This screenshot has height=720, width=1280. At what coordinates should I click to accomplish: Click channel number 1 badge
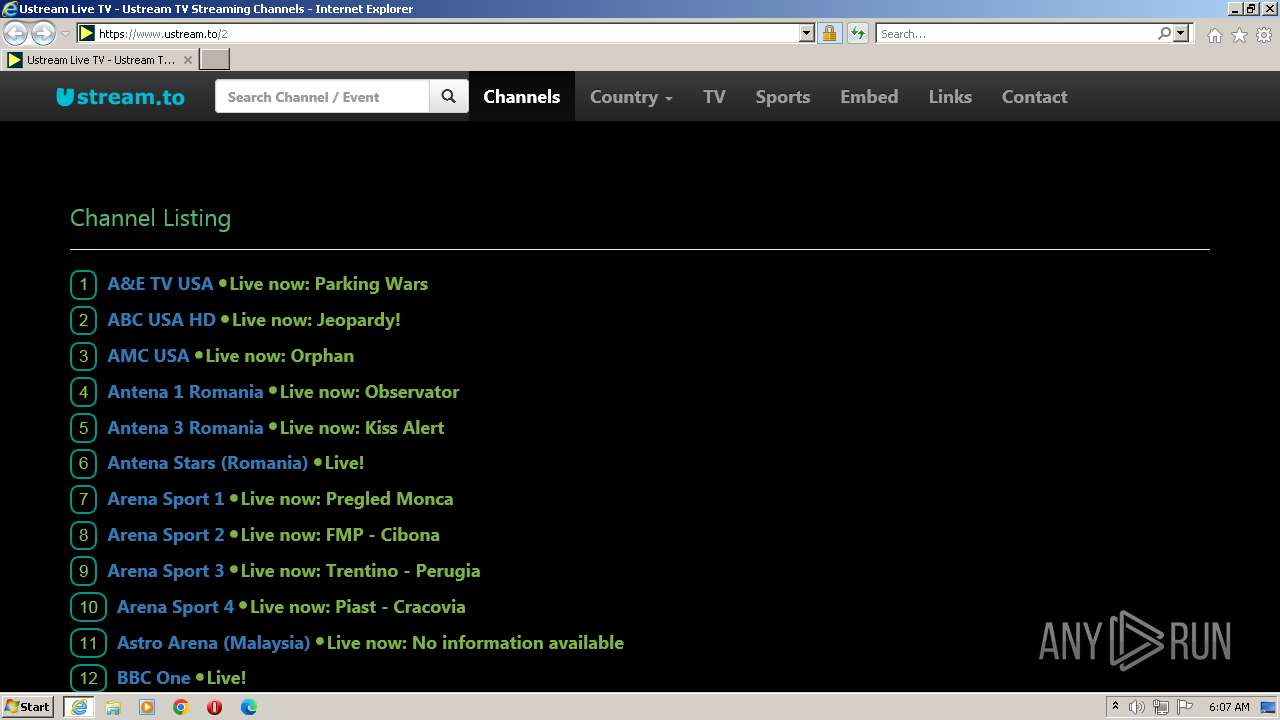[83, 284]
